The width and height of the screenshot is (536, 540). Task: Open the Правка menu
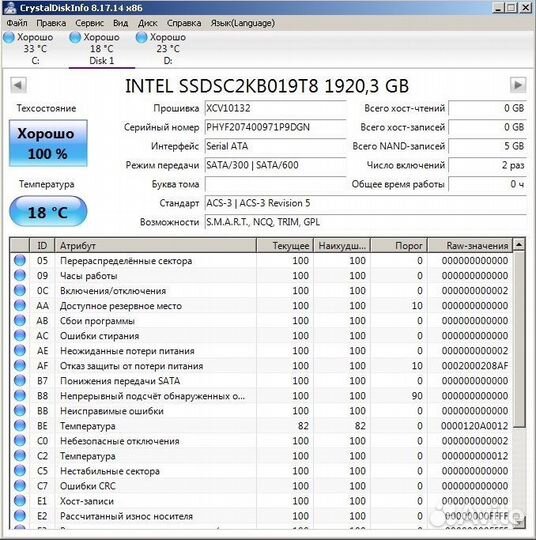[51, 23]
